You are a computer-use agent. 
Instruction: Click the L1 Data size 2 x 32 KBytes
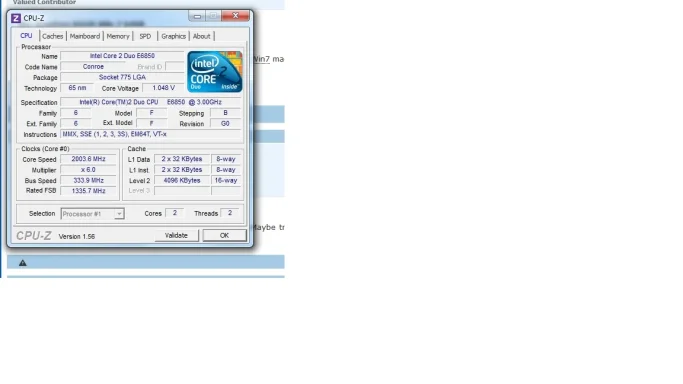click(182, 159)
